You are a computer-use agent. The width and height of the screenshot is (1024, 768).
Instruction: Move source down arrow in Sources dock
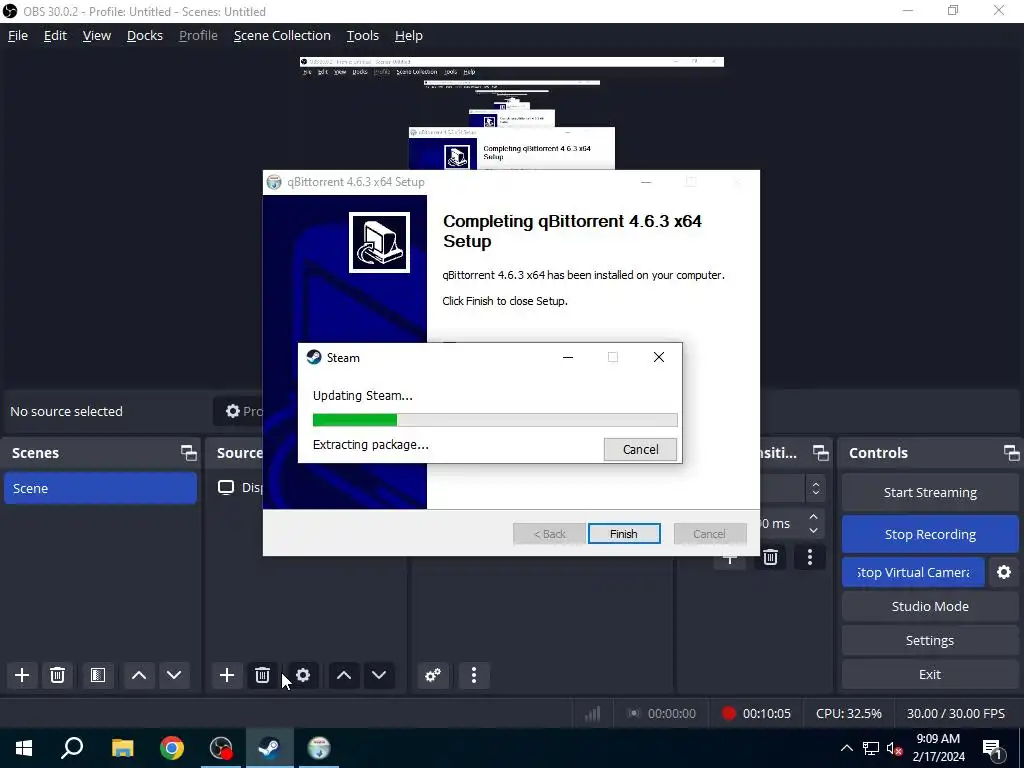click(379, 675)
